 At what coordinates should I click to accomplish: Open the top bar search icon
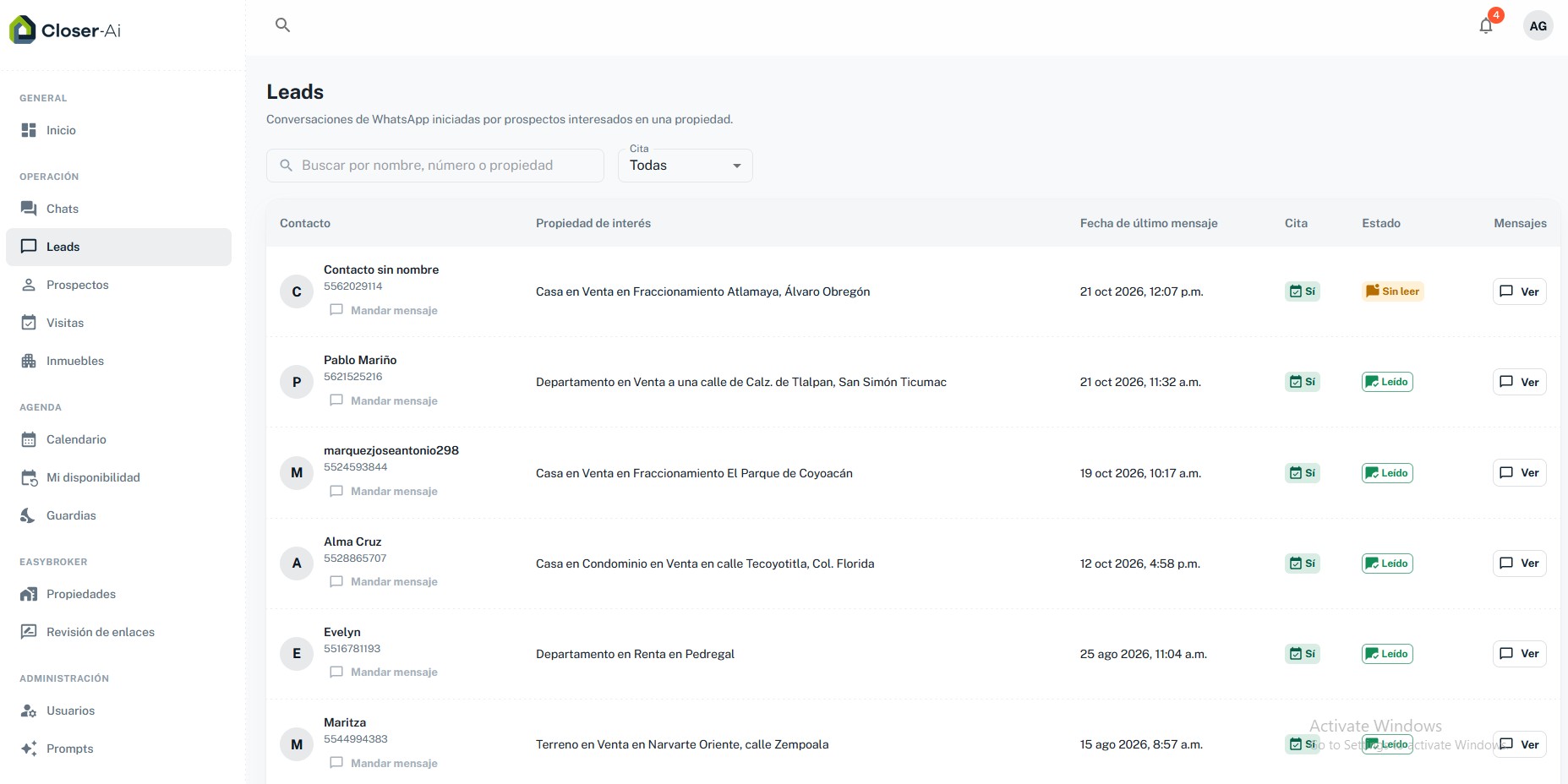[283, 25]
